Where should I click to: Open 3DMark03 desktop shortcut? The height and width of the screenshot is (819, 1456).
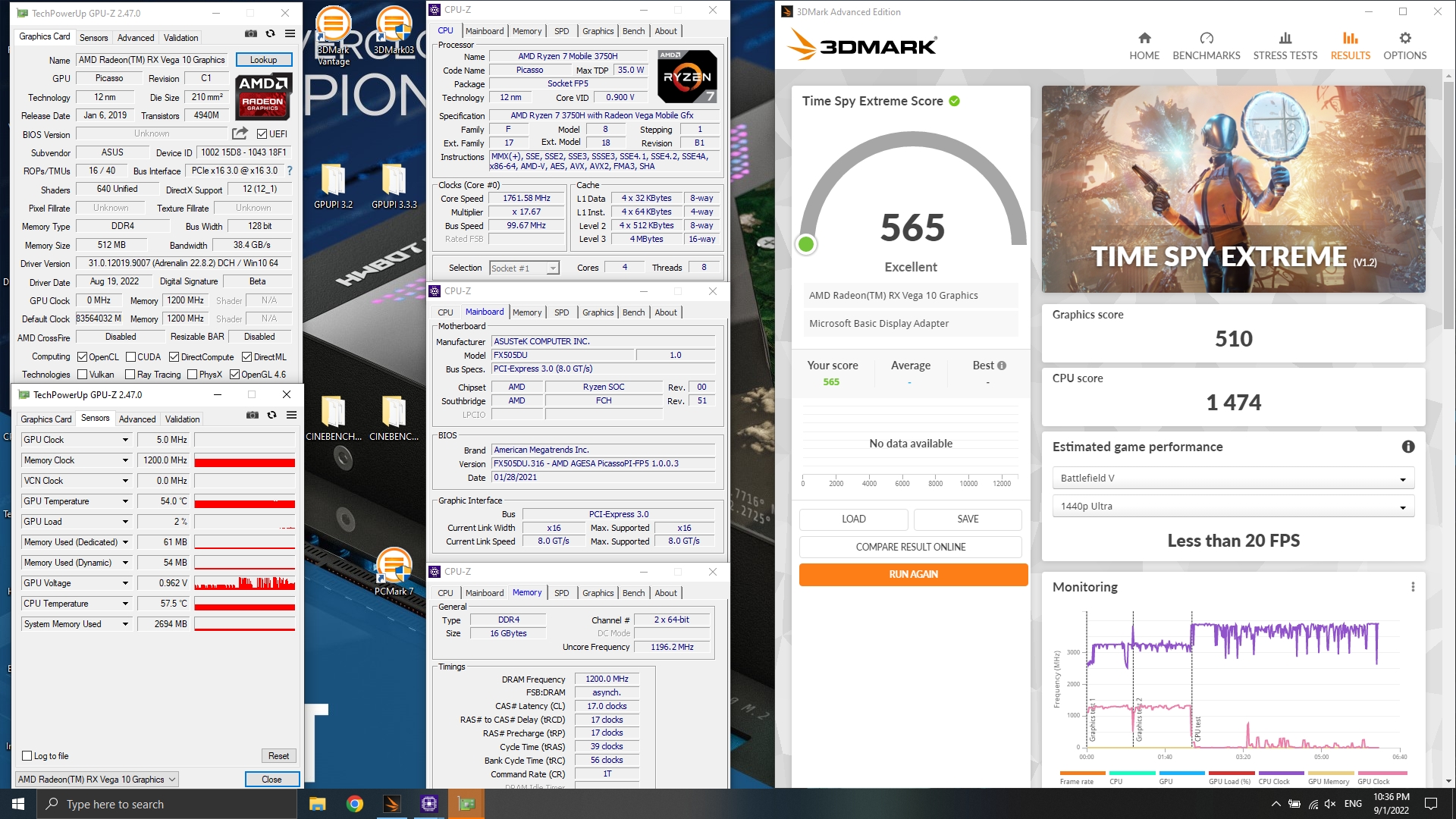[x=394, y=30]
